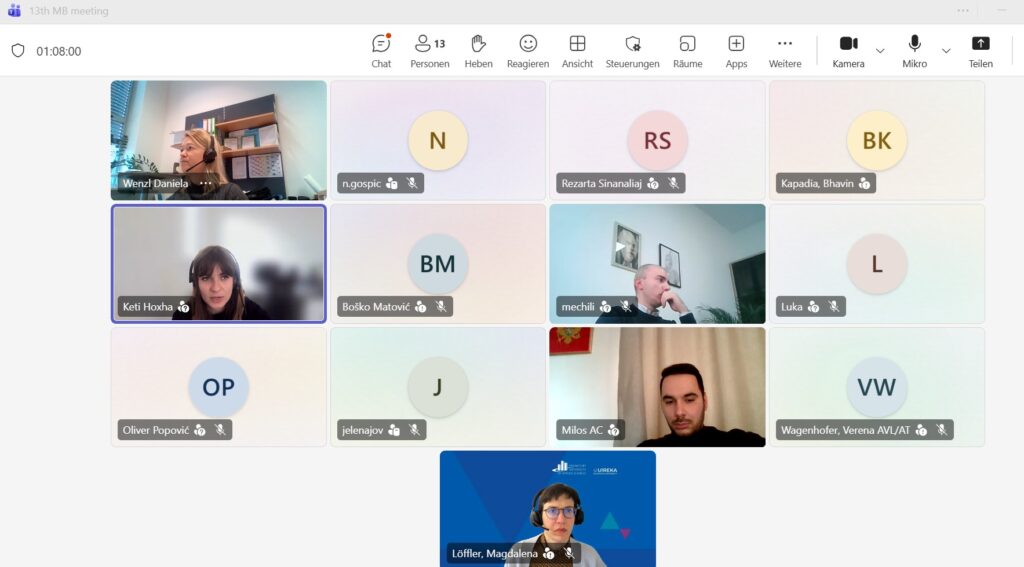Expand the Kamera options dropdown arrow
The width and height of the screenshot is (1024, 567).
click(x=880, y=51)
